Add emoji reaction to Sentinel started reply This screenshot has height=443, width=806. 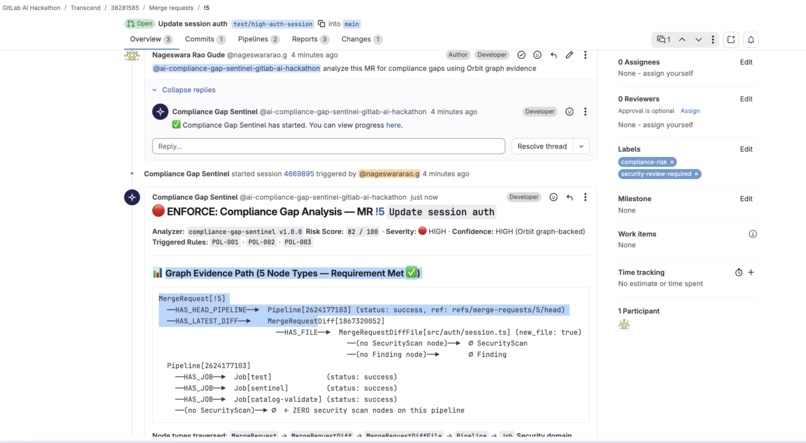[569, 112]
